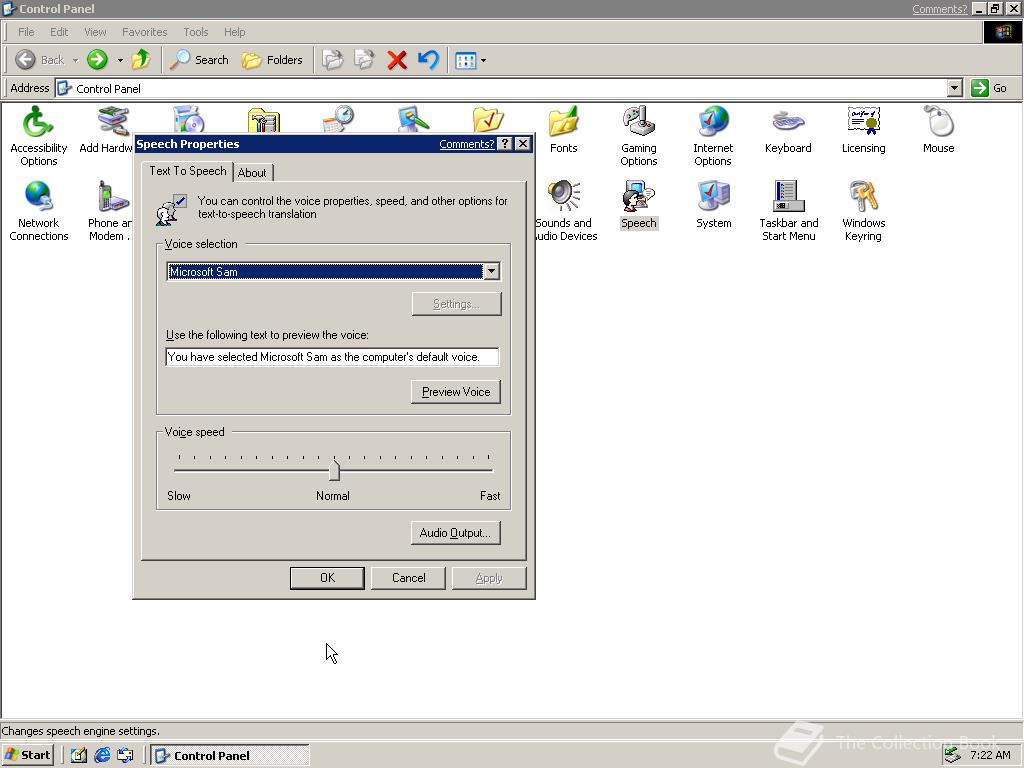
Task: Expand the Address bar dropdown
Action: pos(955,88)
